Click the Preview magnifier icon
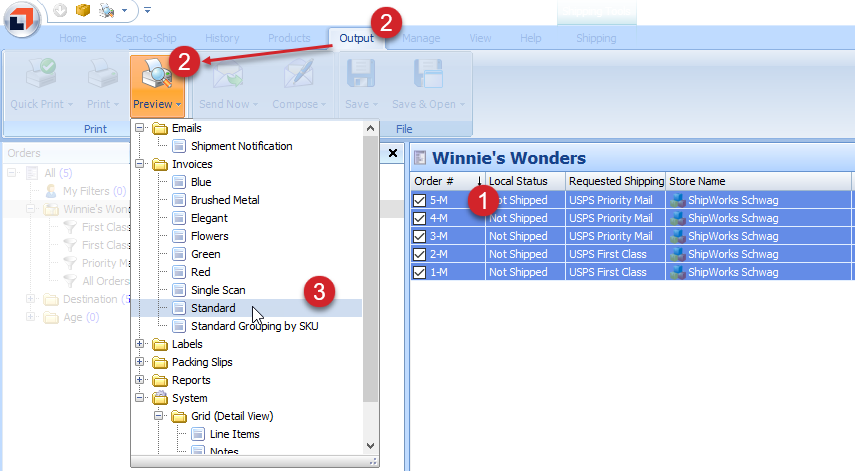 point(157,75)
